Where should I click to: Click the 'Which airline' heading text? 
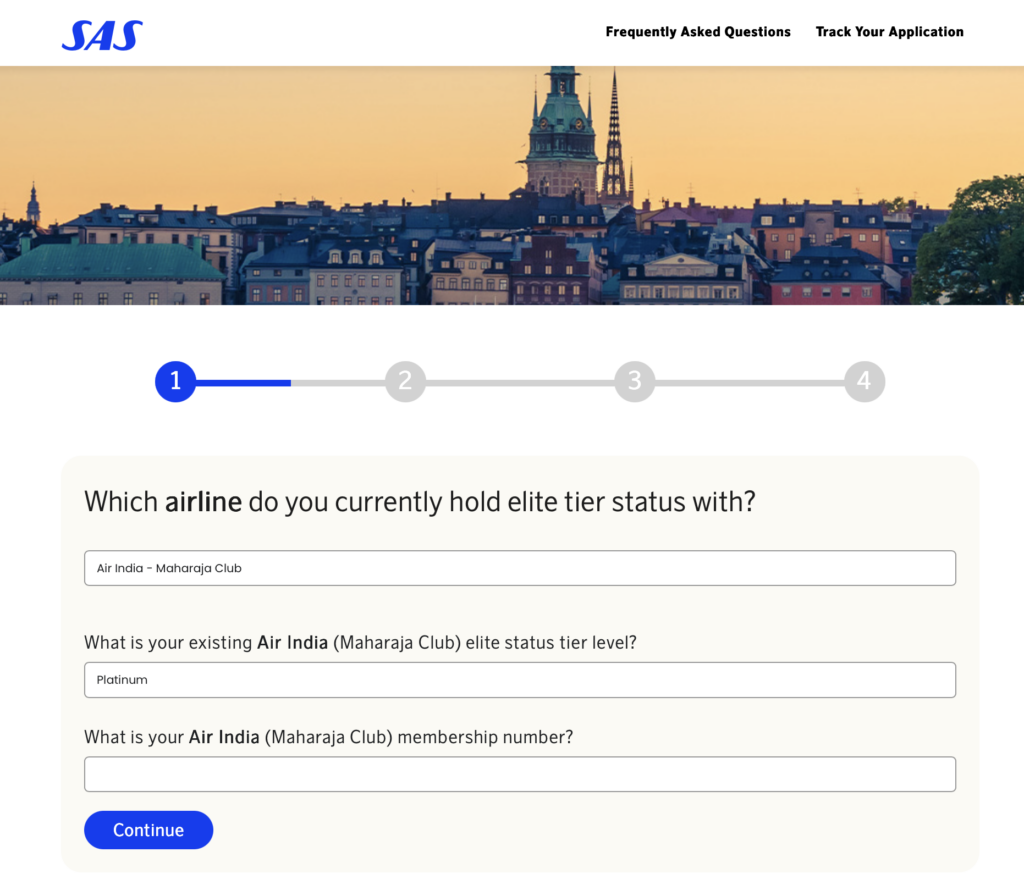420,502
